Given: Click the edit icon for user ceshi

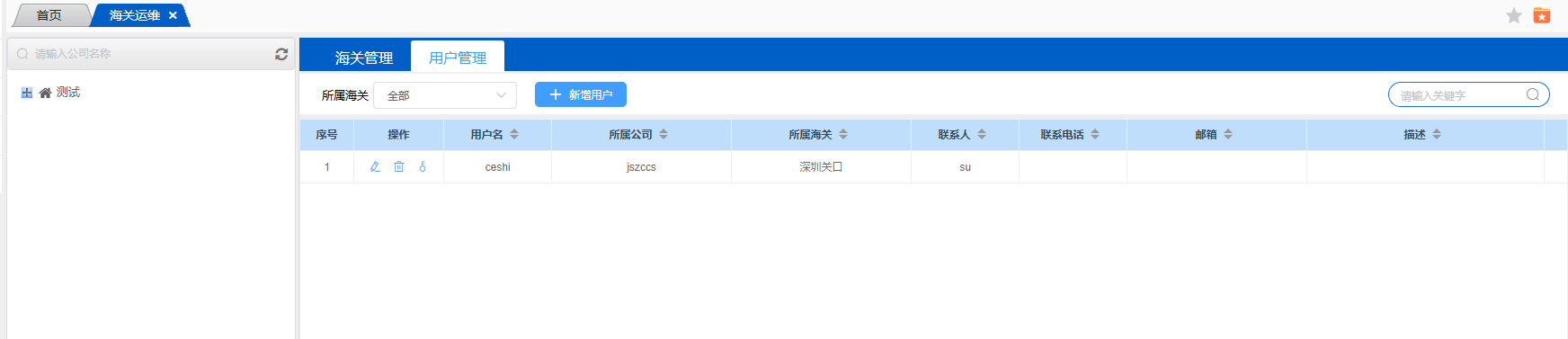Looking at the screenshot, I should pos(375,166).
